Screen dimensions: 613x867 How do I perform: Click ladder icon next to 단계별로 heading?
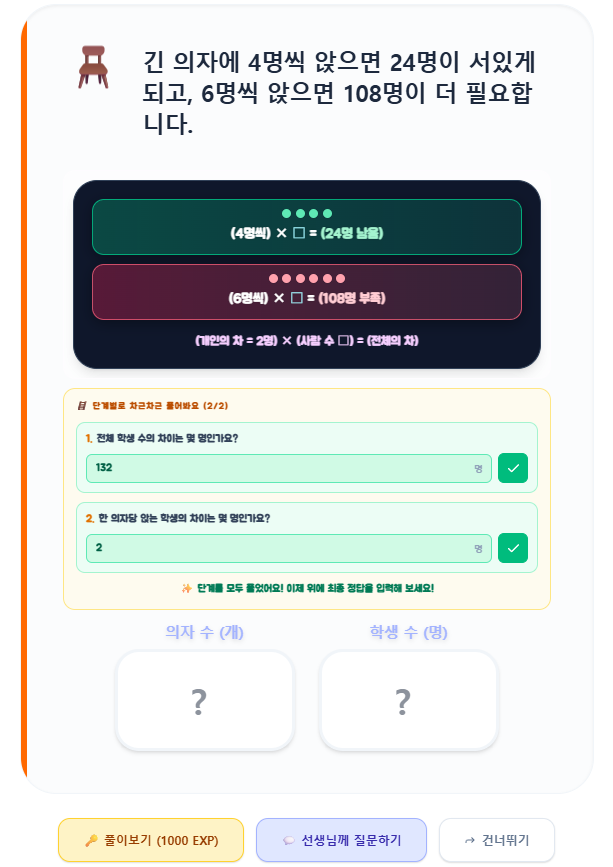[82, 406]
